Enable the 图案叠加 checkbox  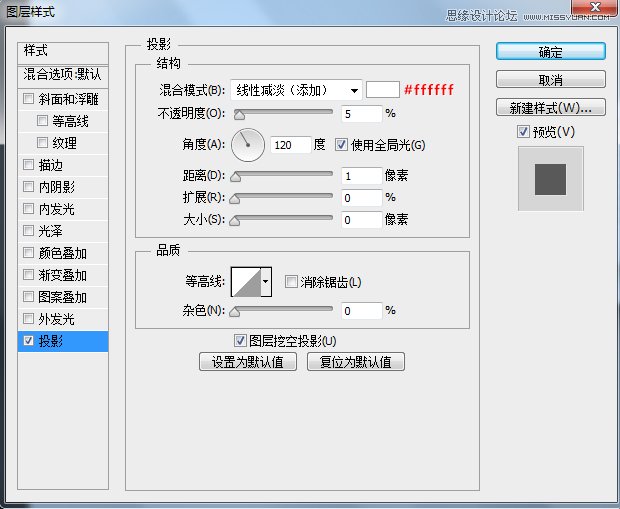point(28,296)
